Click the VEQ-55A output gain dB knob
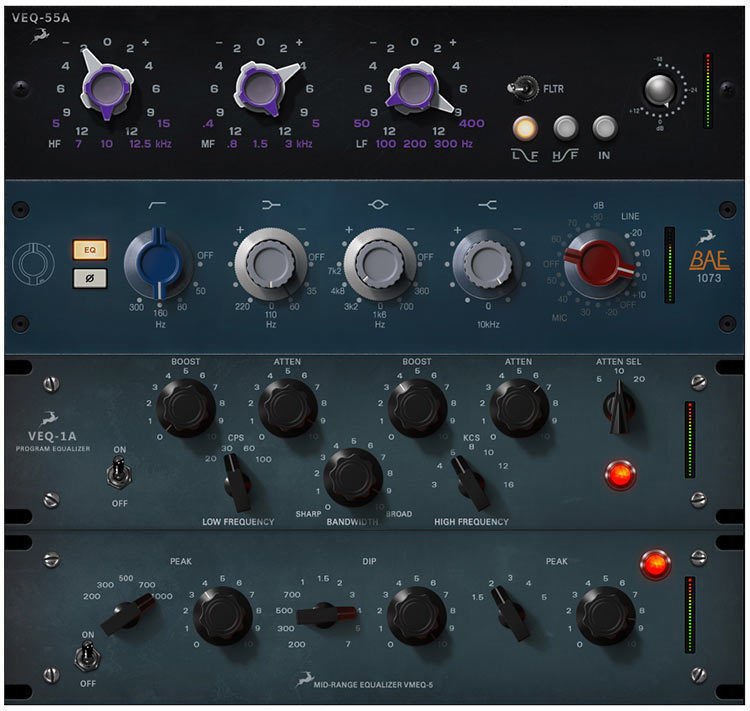 pyautogui.click(x=660, y=90)
